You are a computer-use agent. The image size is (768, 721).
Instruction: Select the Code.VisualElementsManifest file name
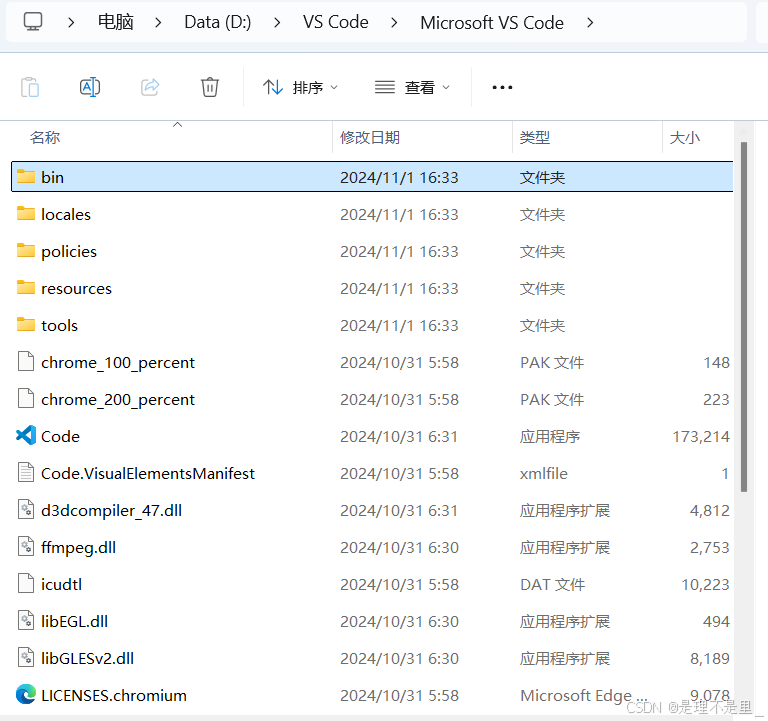(147, 474)
